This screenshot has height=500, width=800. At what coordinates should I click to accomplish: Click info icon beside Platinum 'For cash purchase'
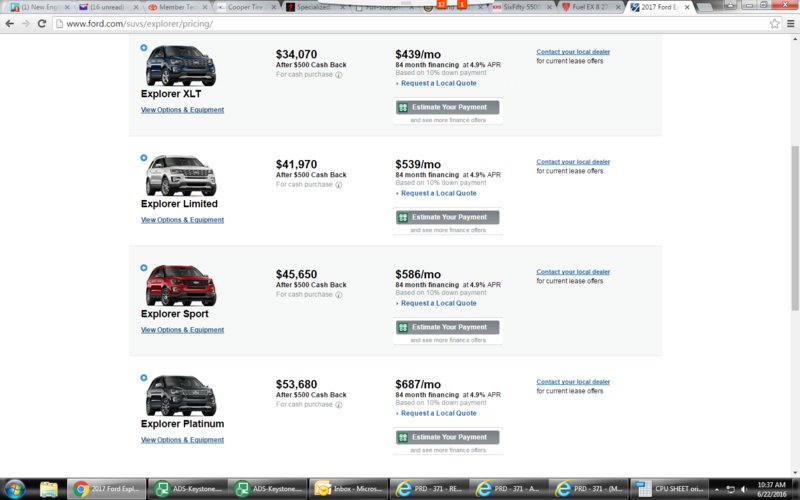tap(339, 405)
